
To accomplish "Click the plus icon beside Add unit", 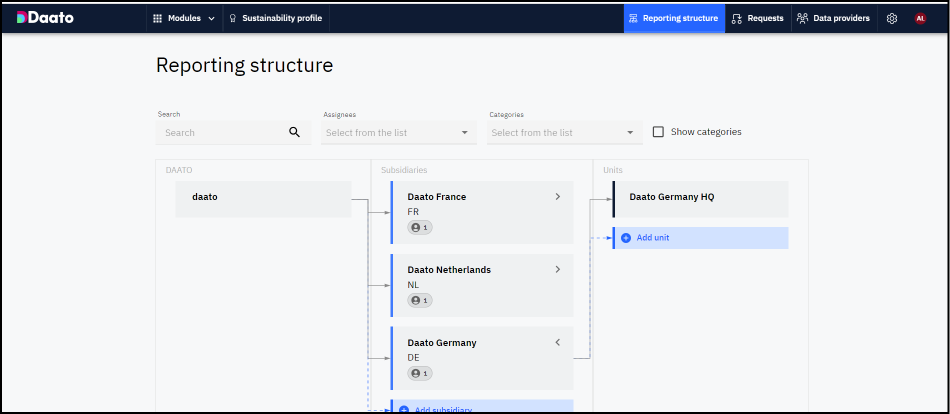I will [626, 238].
